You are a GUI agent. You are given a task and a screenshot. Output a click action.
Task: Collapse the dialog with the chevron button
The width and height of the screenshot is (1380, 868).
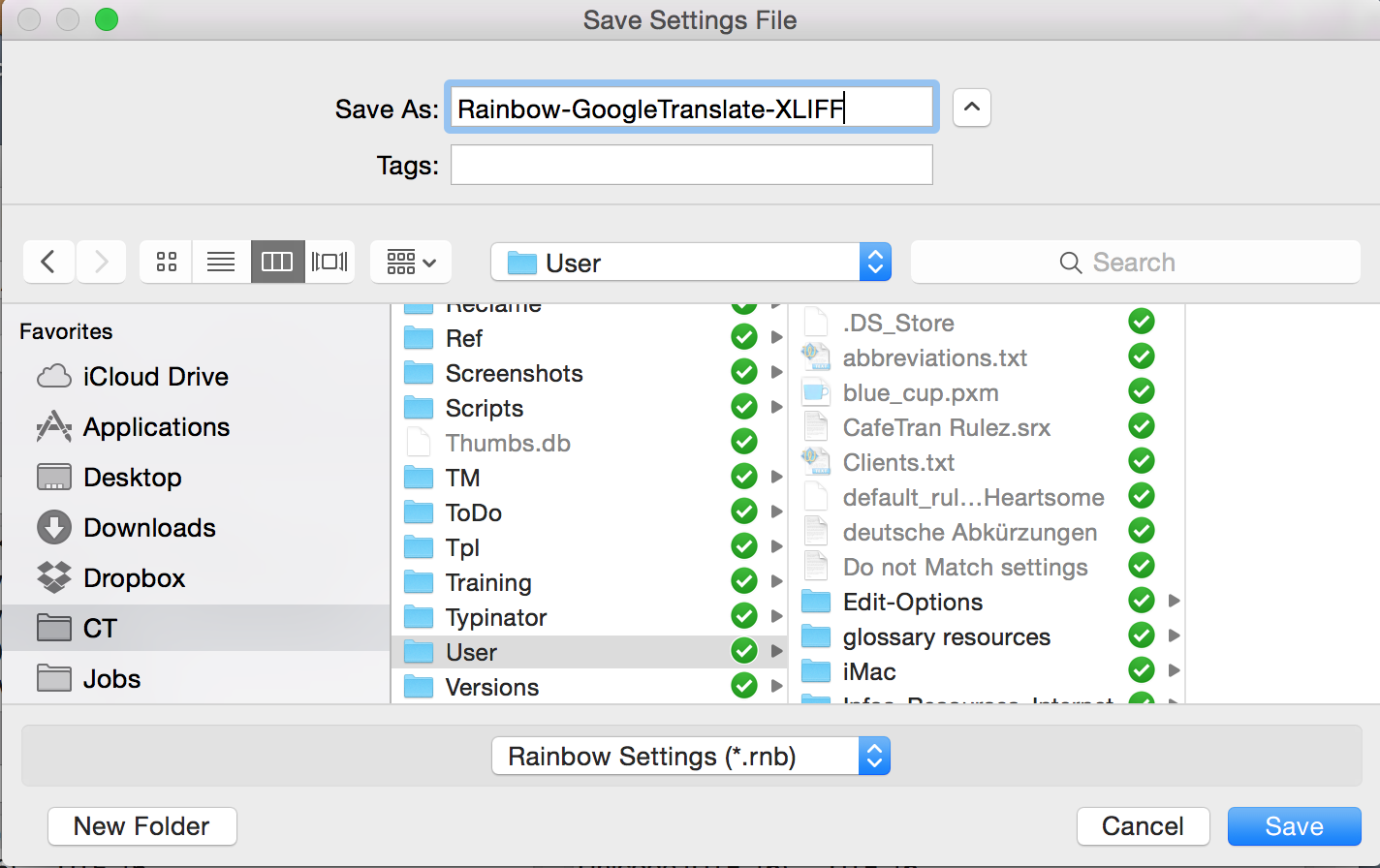(x=972, y=108)
